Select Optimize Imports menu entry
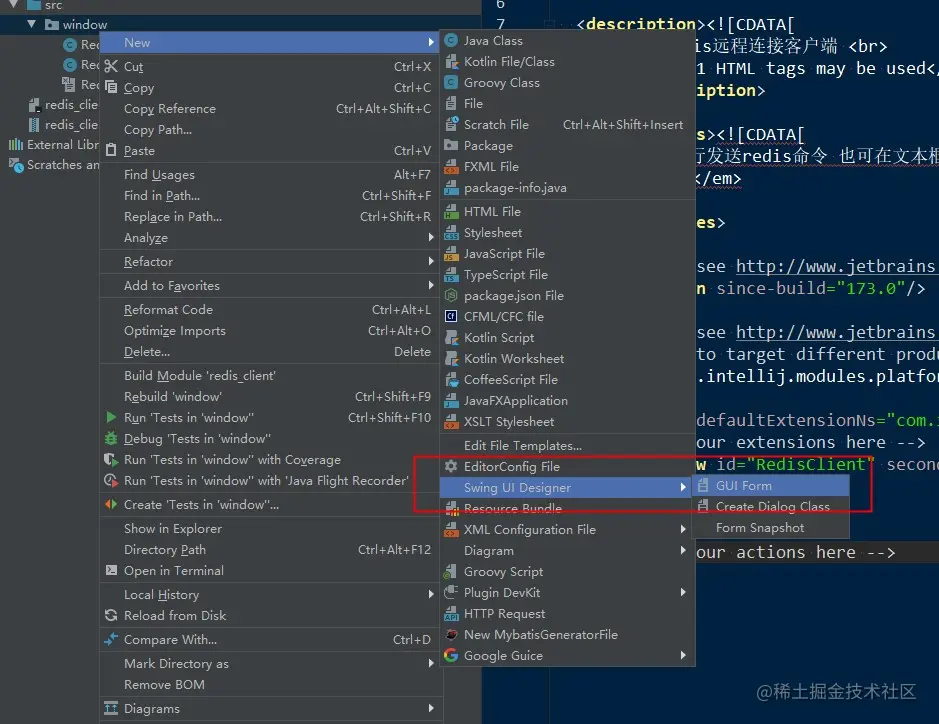This screenshot has width=939, height=724. 270,331
